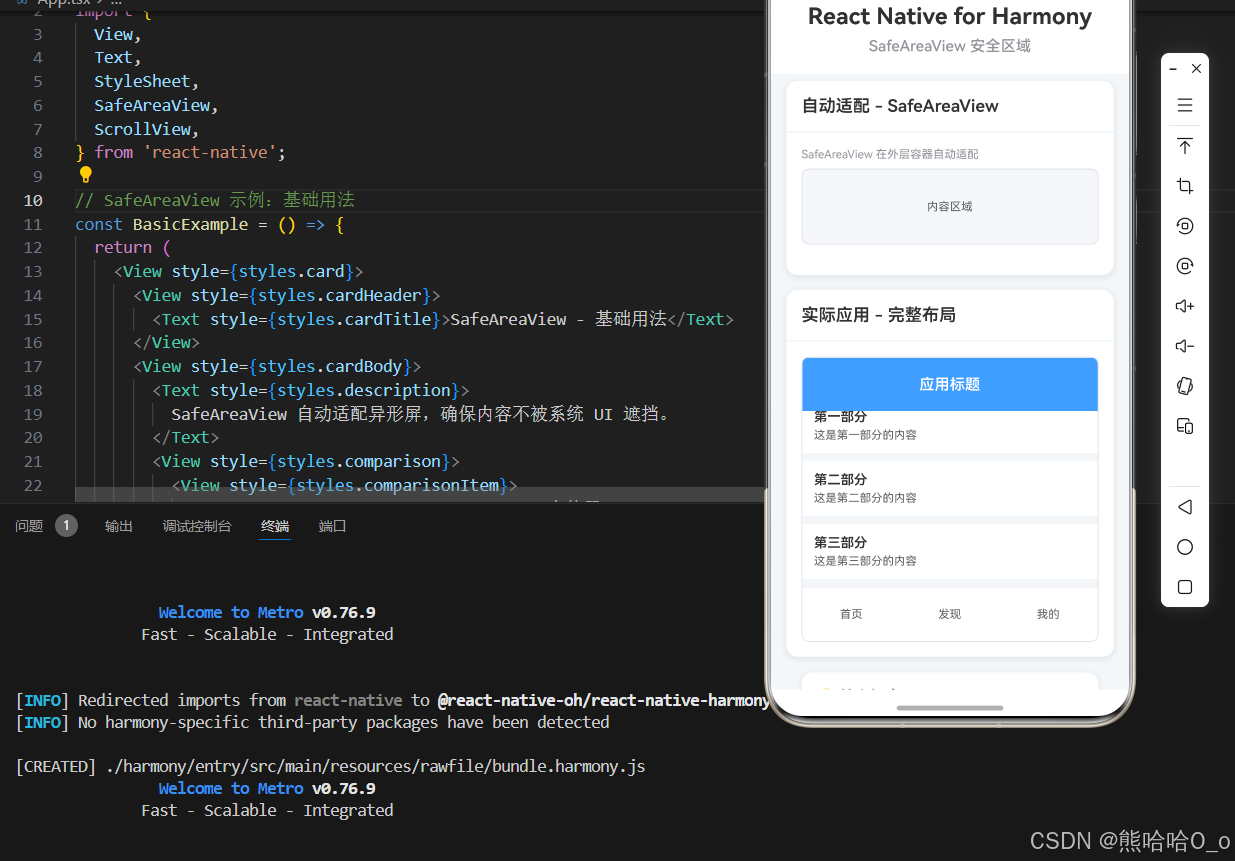The image size is (1235, 861).
Task: Switch to the 调试控制台 panel tab
Action: click(197, 526)
